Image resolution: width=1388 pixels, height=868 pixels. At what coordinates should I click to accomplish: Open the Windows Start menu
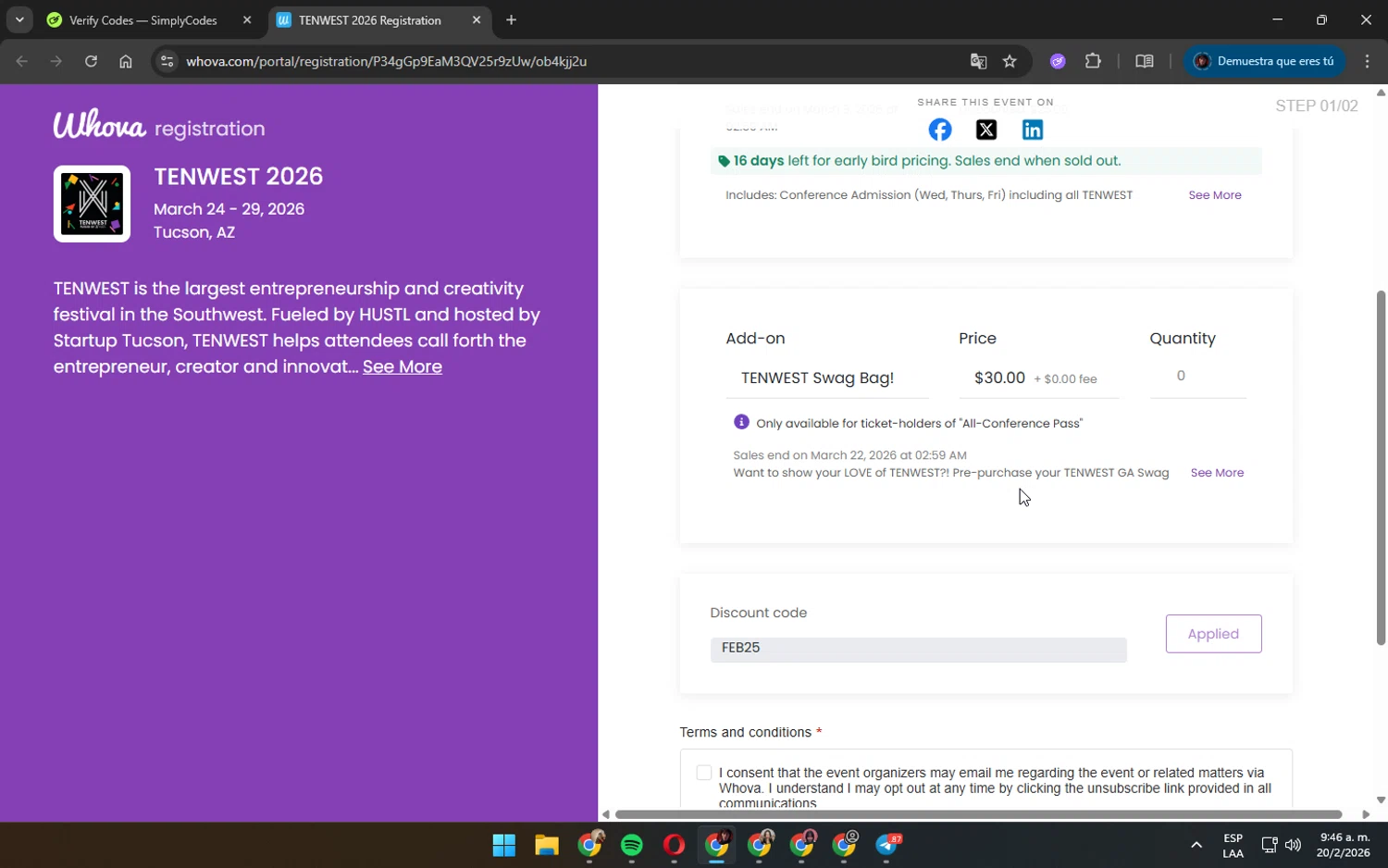click(504, 845)
